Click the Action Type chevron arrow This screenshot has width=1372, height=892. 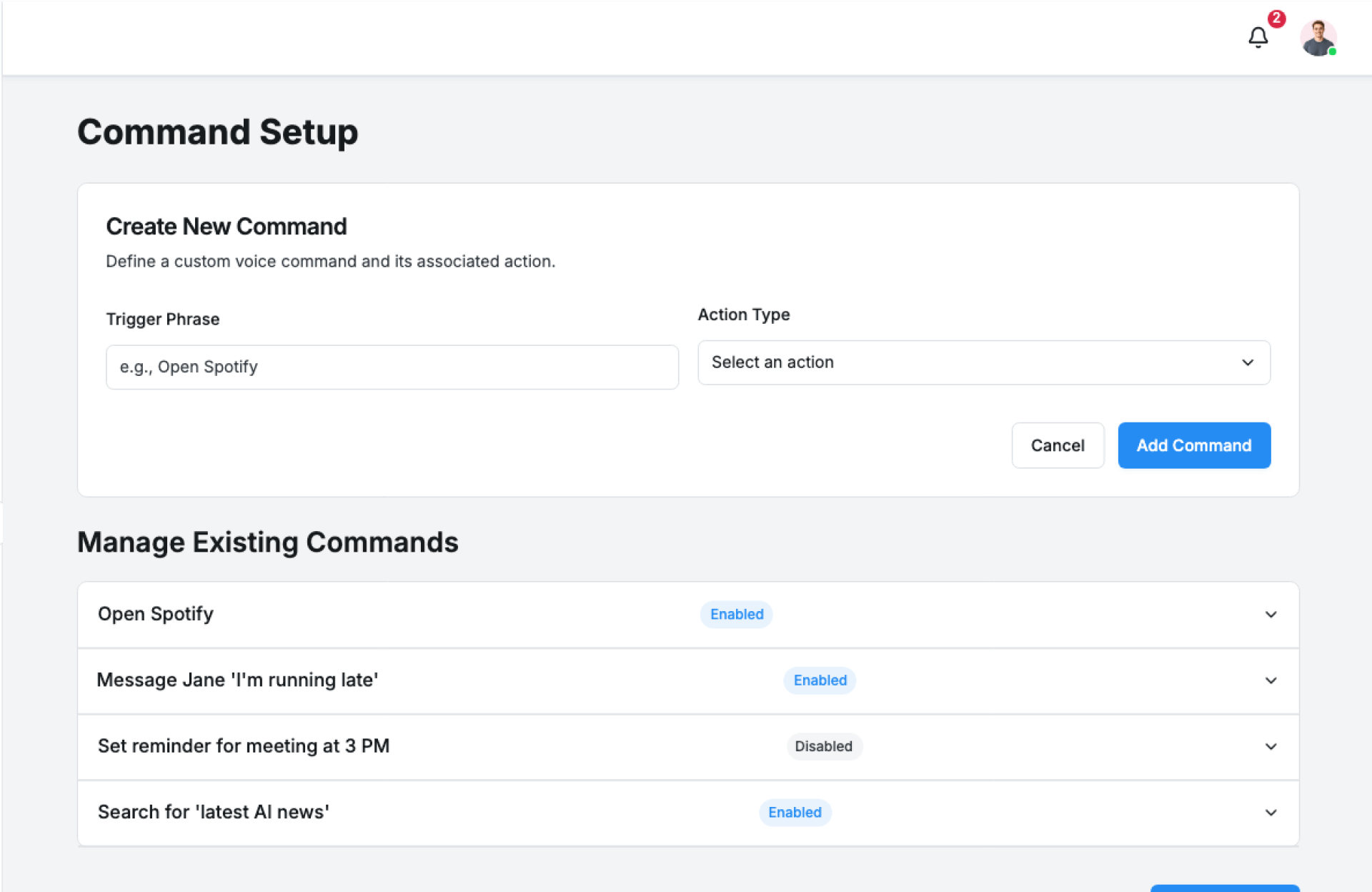1248,362
